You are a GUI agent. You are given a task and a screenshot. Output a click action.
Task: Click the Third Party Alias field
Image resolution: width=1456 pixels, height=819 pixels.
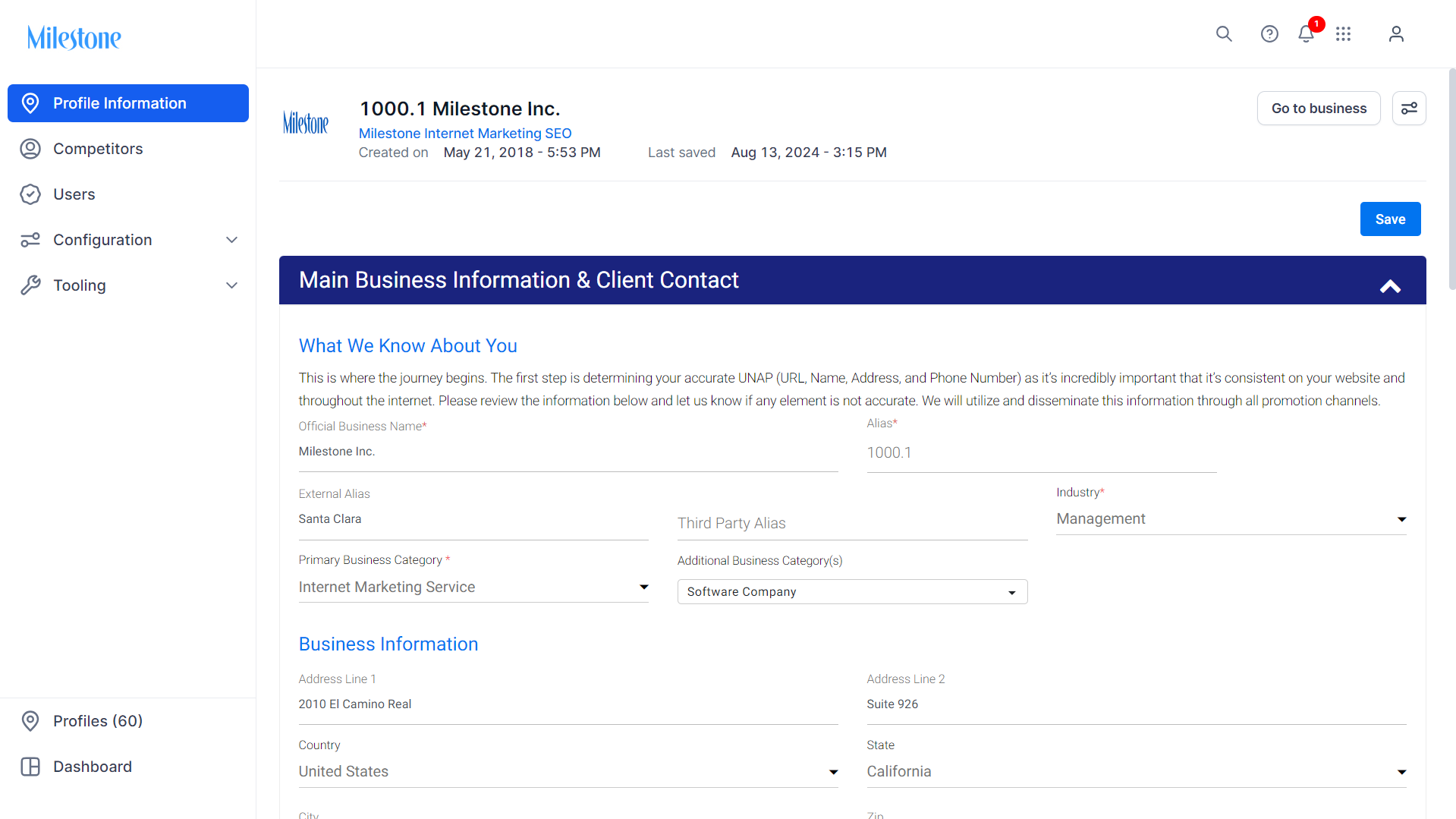(x=852, y=524)
